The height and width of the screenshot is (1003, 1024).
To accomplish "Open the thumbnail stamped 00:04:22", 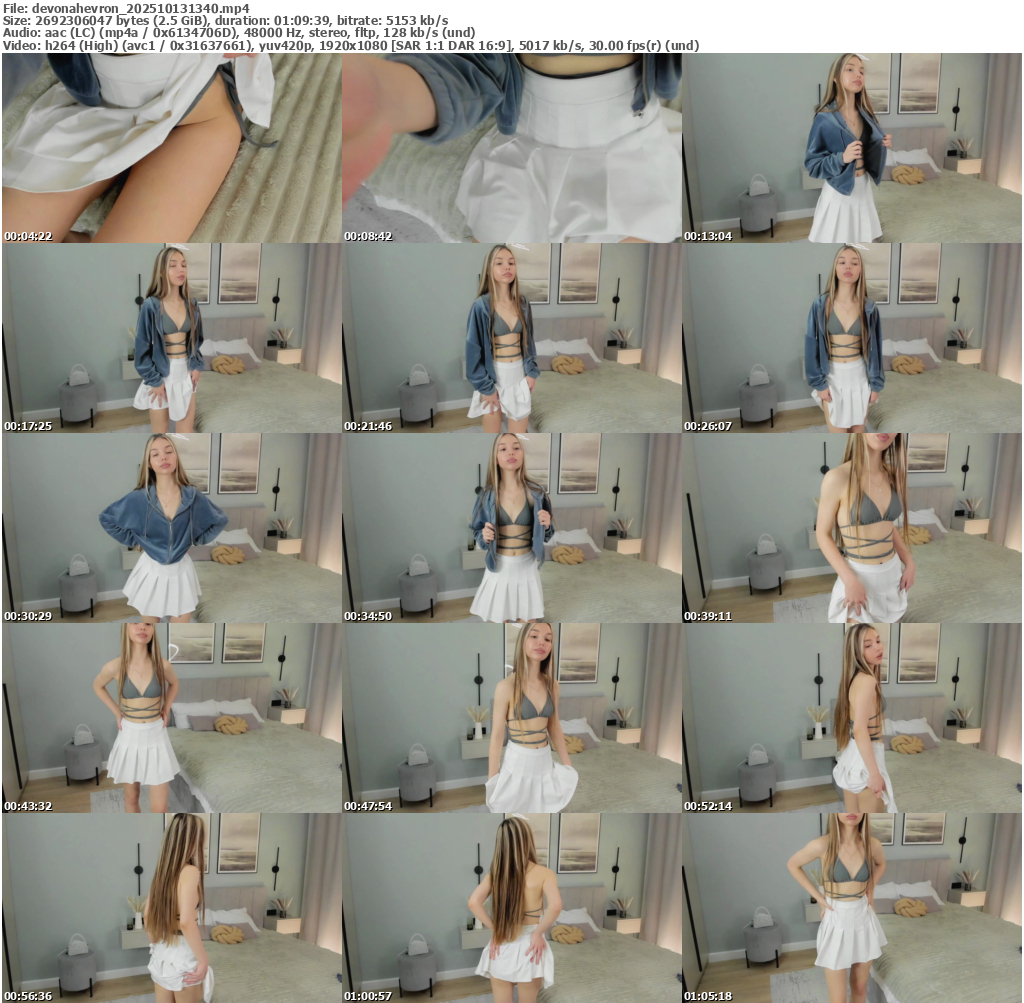I will coord(172,148).
